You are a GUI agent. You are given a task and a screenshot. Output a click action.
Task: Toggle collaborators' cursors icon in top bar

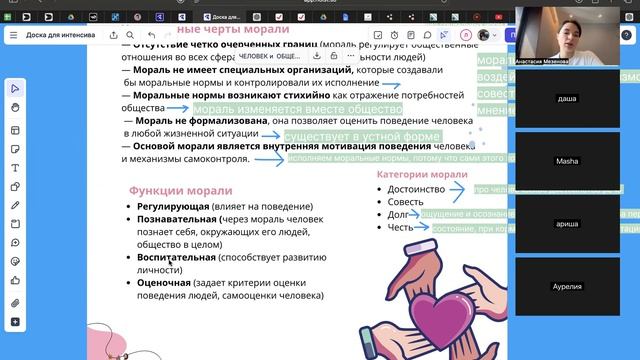[x=444, y=35]
